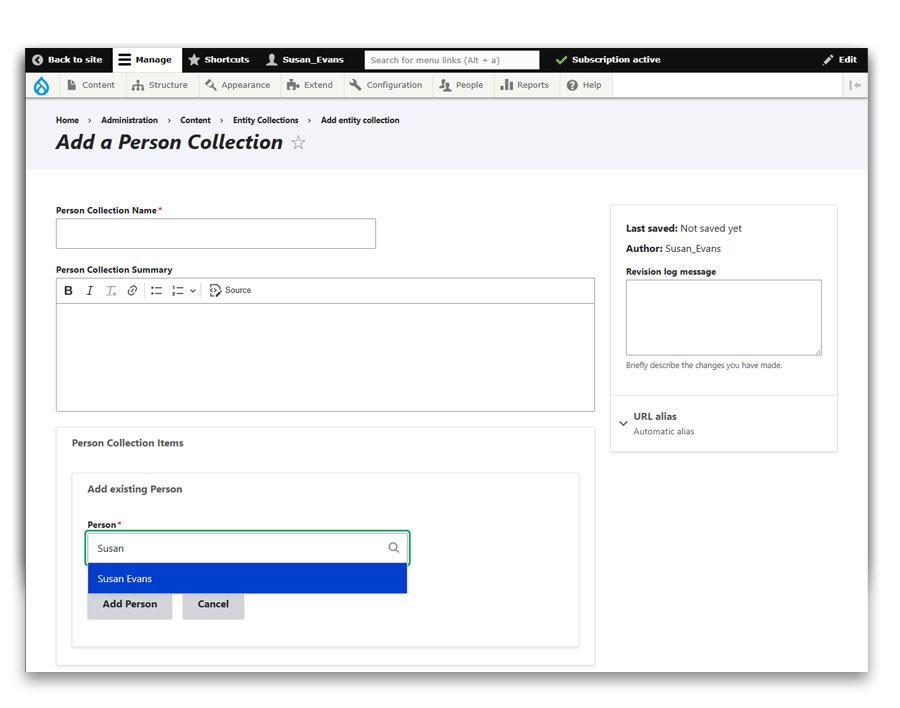Click the Drupal drop logo icon
This screenshot has width=900, height=708.
pos(41,86)
